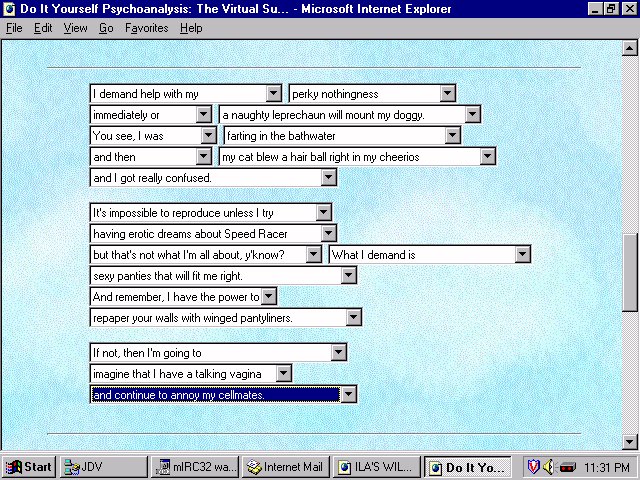Click the clock showing 11:31 PM

pyautogui.click(x=609, y=467)
